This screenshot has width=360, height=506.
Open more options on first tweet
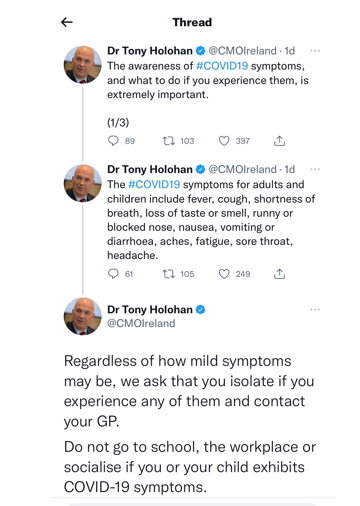[x=315, y=51]
